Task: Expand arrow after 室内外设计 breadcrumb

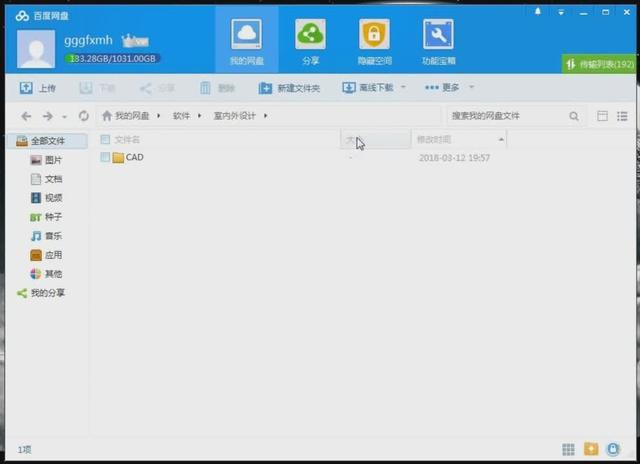Action: (265, 116)
